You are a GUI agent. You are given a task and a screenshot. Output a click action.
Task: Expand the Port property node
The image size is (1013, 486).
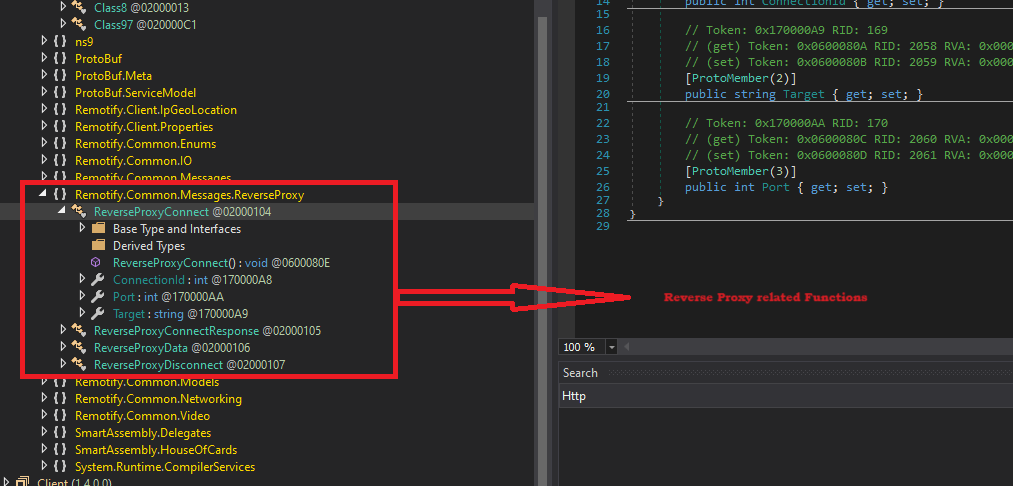pos(82,296)
